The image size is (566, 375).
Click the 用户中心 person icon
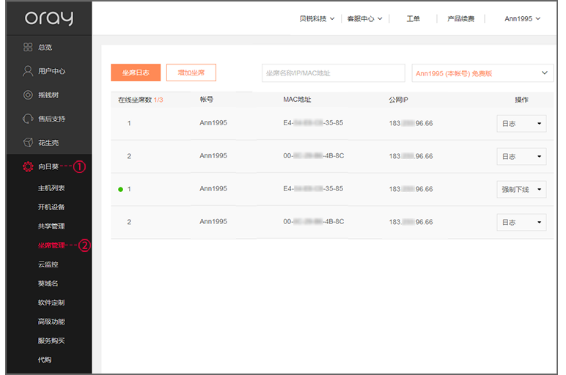[28, 71]
